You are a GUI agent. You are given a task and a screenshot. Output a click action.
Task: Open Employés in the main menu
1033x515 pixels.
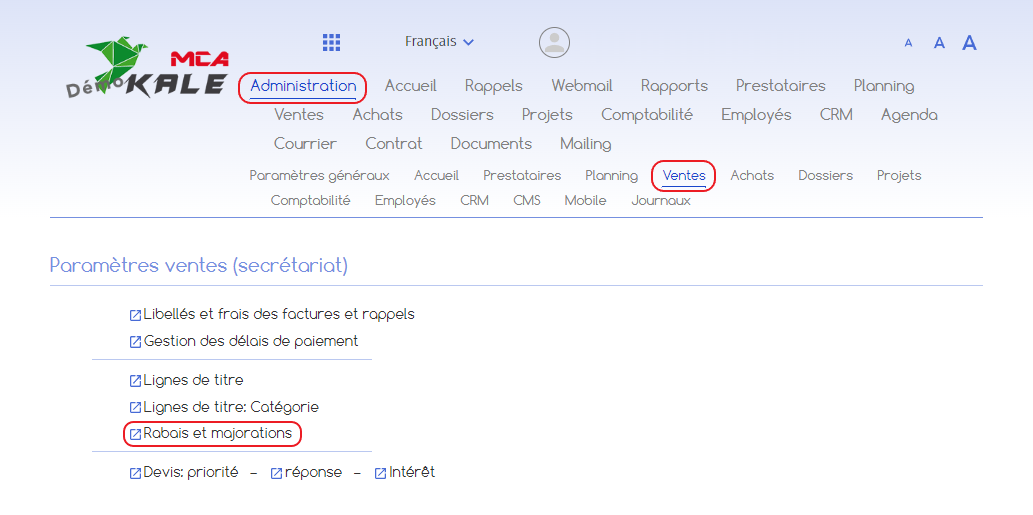756,115
